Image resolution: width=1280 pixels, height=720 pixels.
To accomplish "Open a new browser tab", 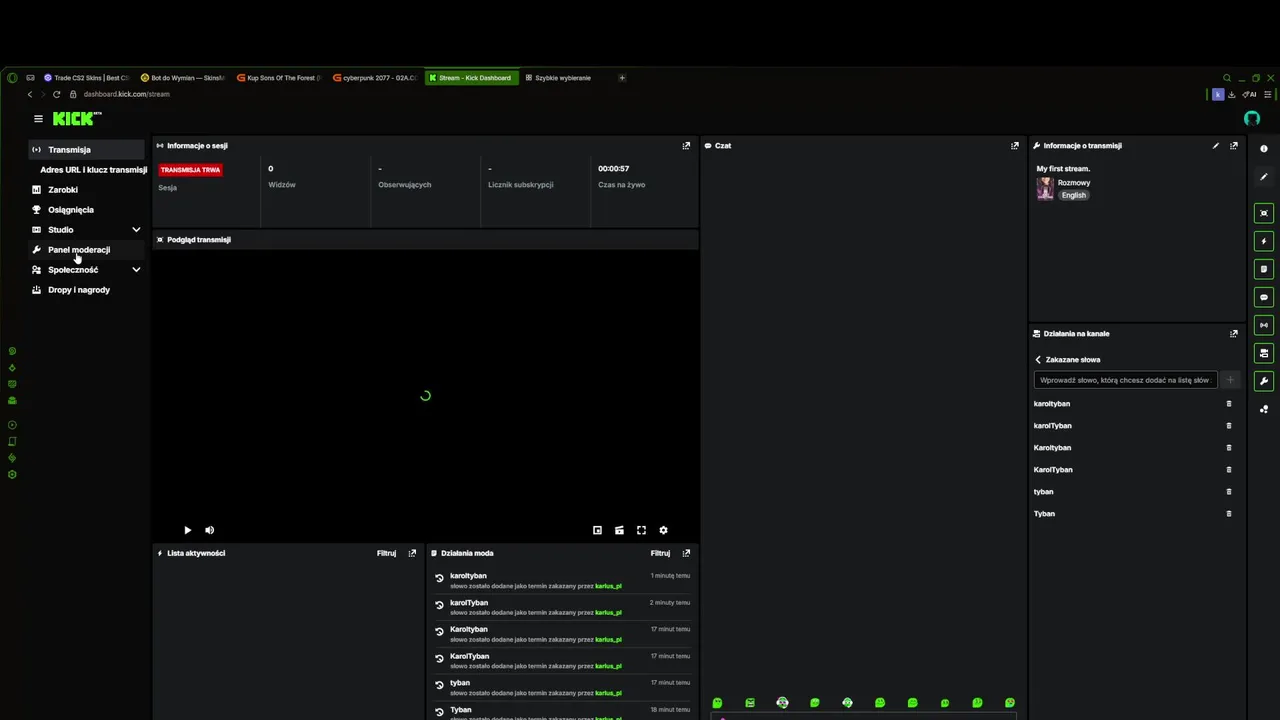I will tap(622, 78).
